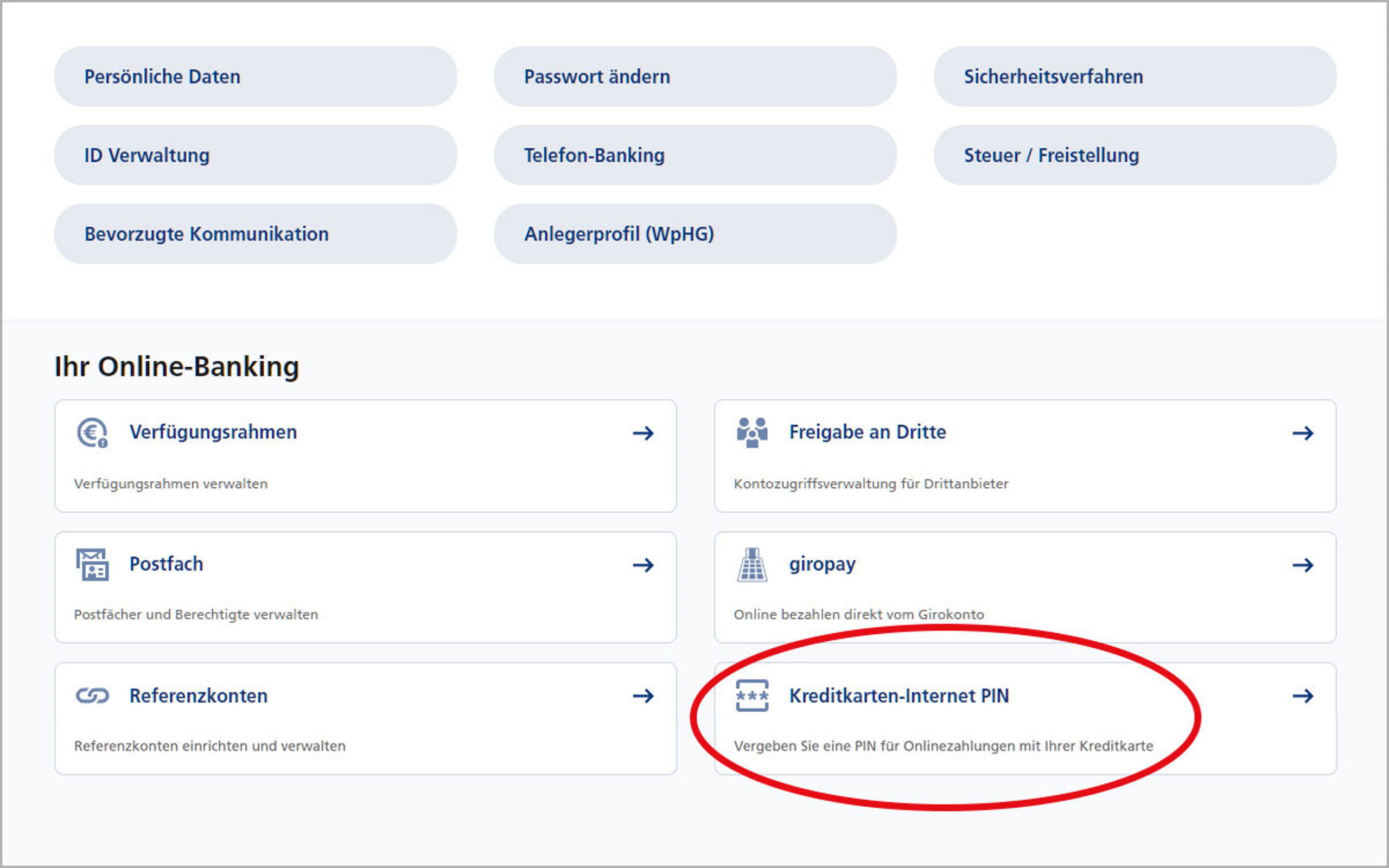
Task: Click arrow next to Postfach
Action: [643, 565]
